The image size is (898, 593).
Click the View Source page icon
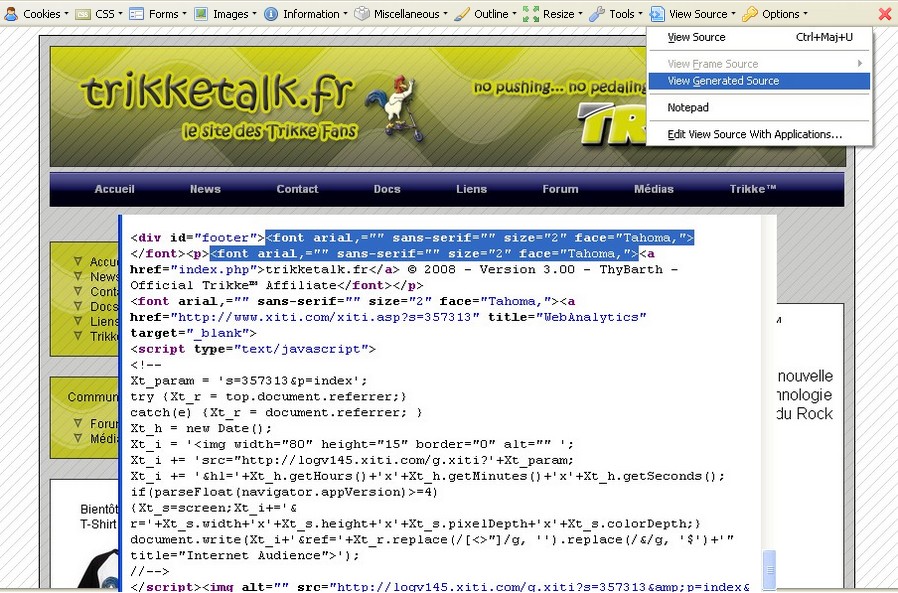(657, 14)
